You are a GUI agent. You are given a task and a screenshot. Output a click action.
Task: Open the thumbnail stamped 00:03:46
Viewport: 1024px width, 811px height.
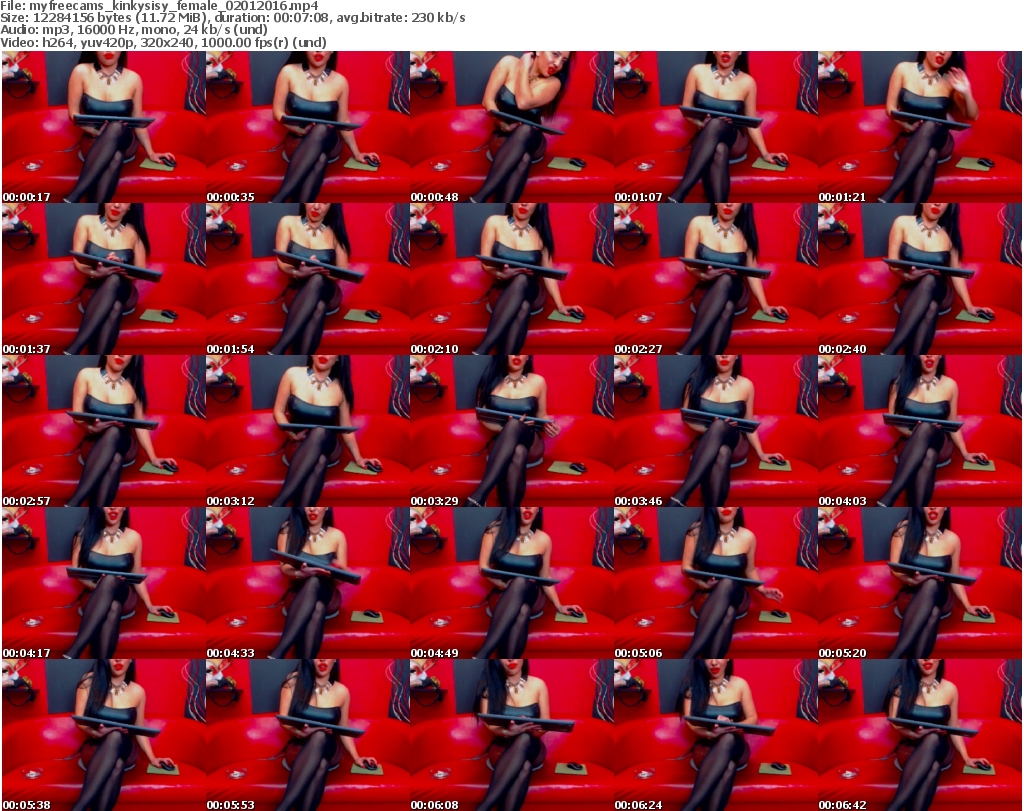click(716, 431)
